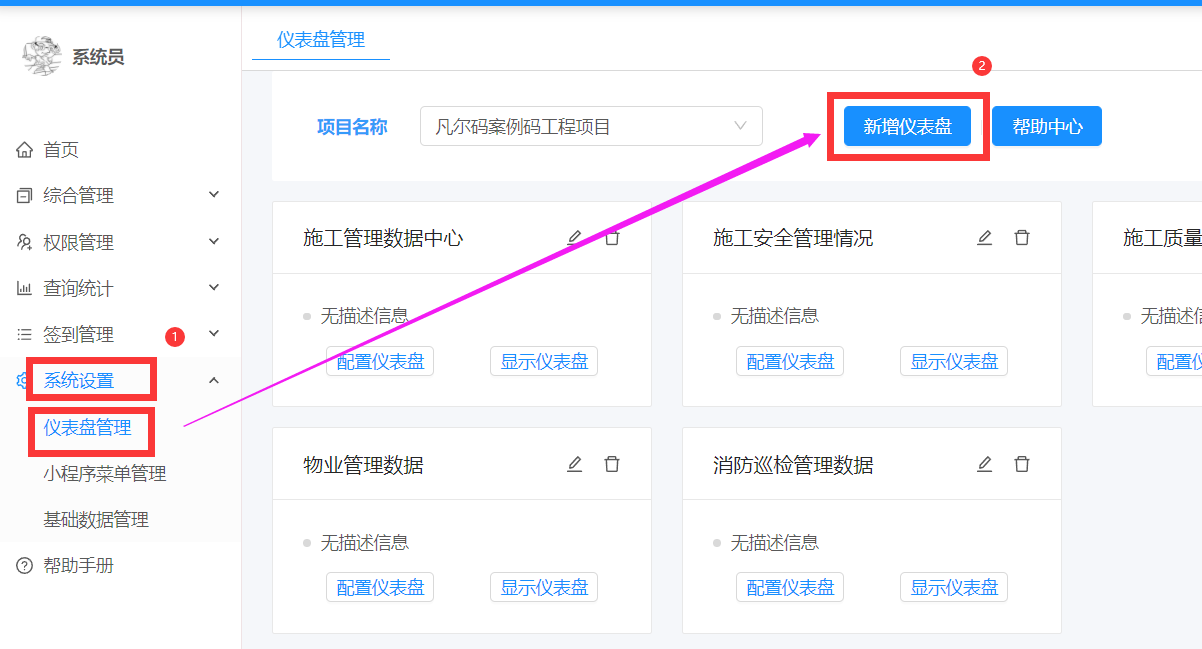Switch to the 仪表盘管理 tab
Viewport: 1202px width, 649px height.
point(320,40)
